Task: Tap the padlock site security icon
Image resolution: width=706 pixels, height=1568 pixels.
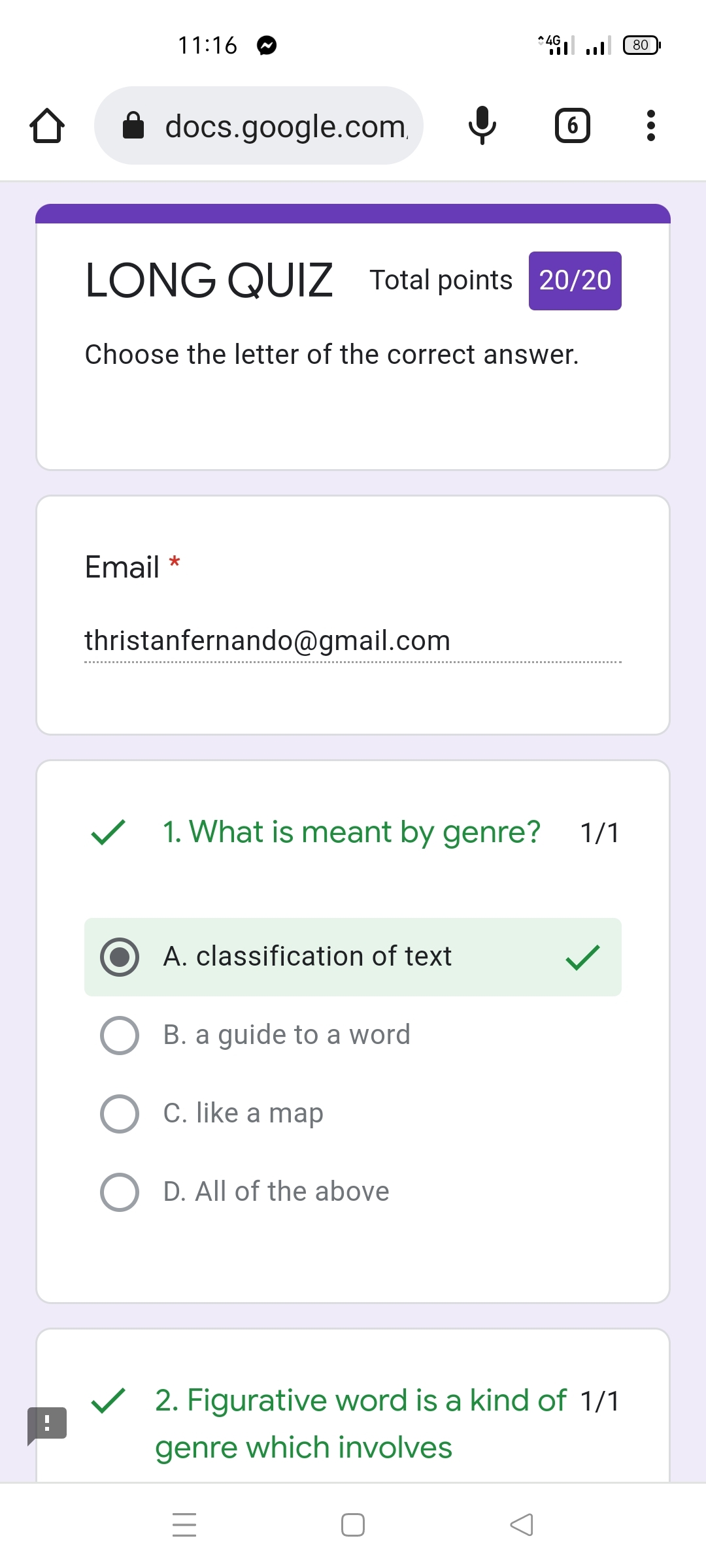Action: tap(133, 125)
